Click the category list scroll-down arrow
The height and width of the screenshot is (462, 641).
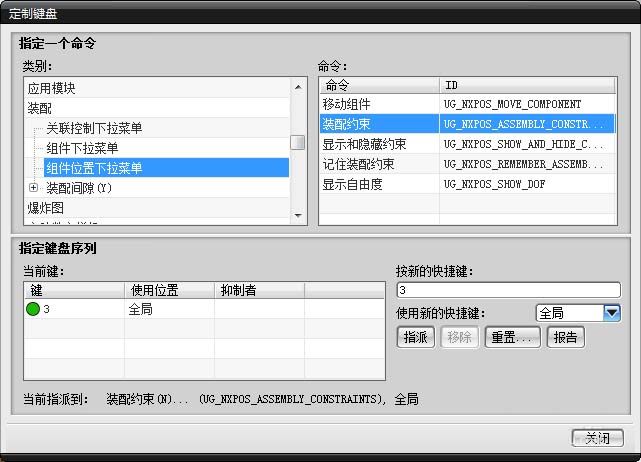point(298,215)
